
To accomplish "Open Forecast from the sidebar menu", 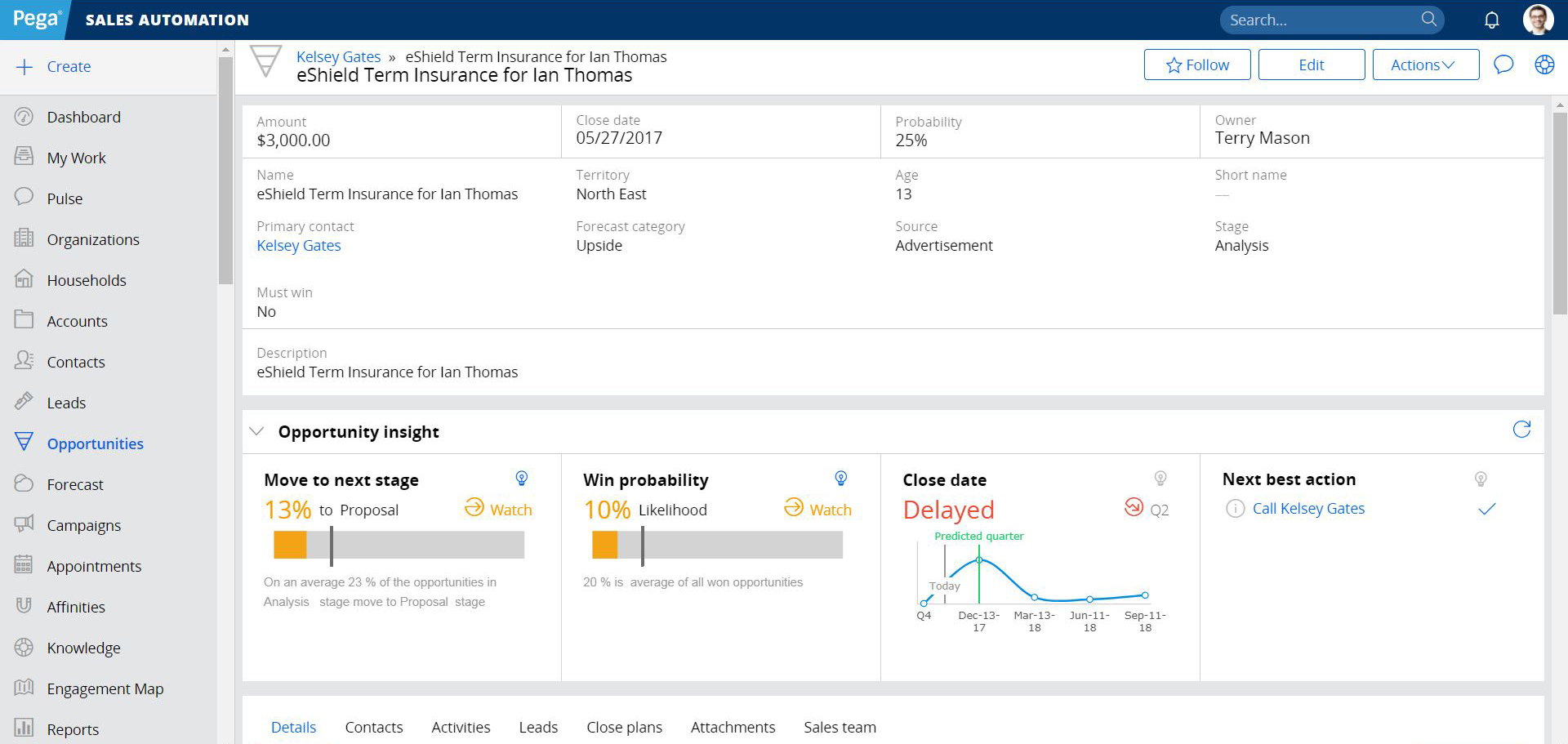I will tap(75, 484).
